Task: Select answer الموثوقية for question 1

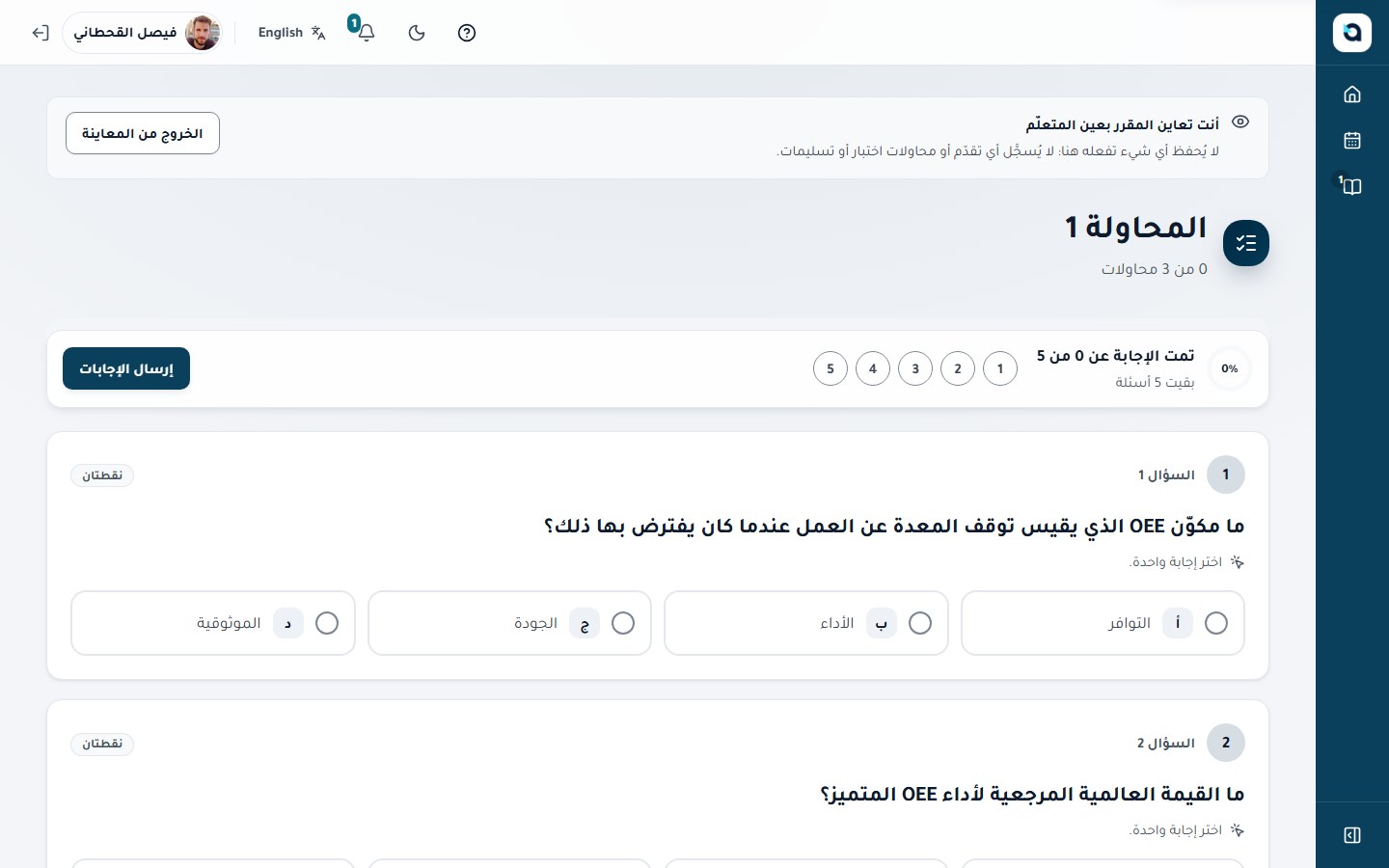Action: [213, 623]
